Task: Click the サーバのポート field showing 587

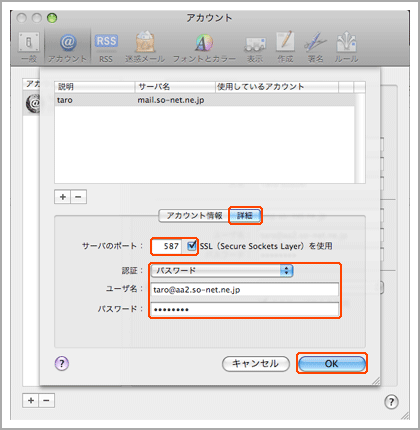Action: 167,246
